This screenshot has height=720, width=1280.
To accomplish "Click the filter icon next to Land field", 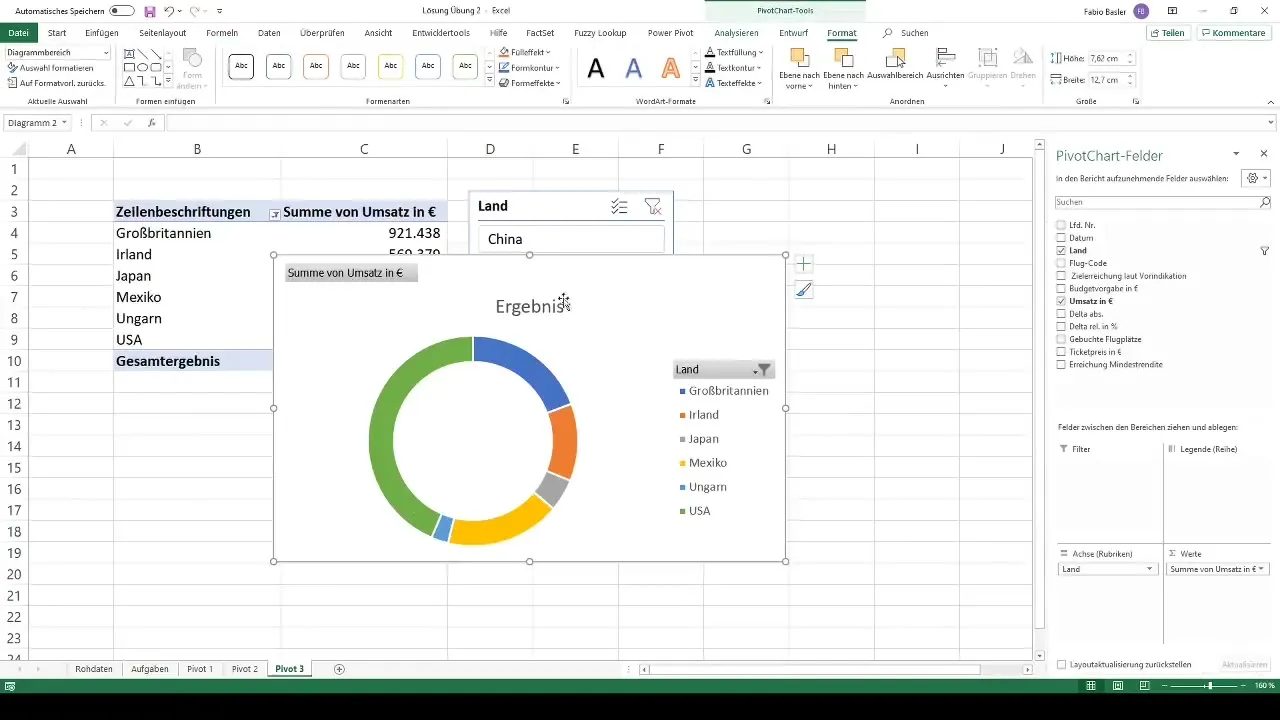I will [1264, 251].
